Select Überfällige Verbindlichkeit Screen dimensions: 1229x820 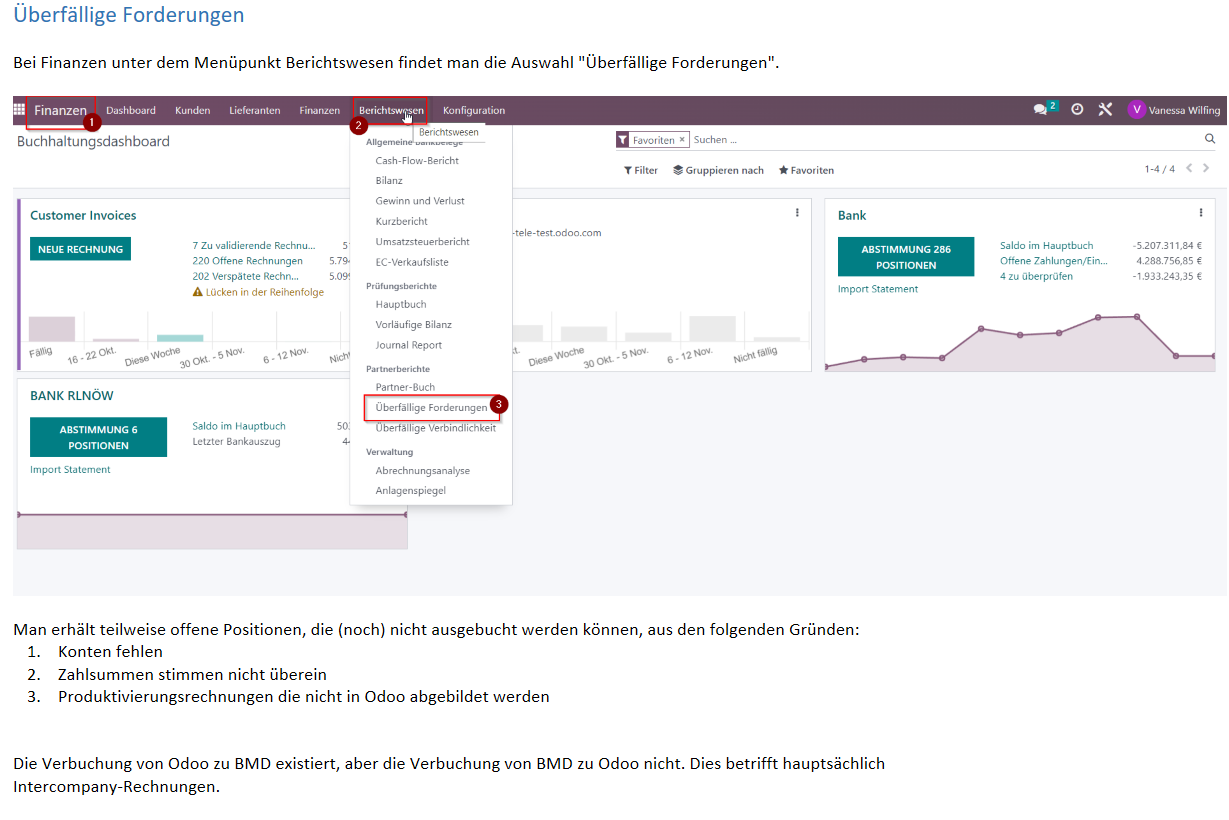(x=435, y=428)
